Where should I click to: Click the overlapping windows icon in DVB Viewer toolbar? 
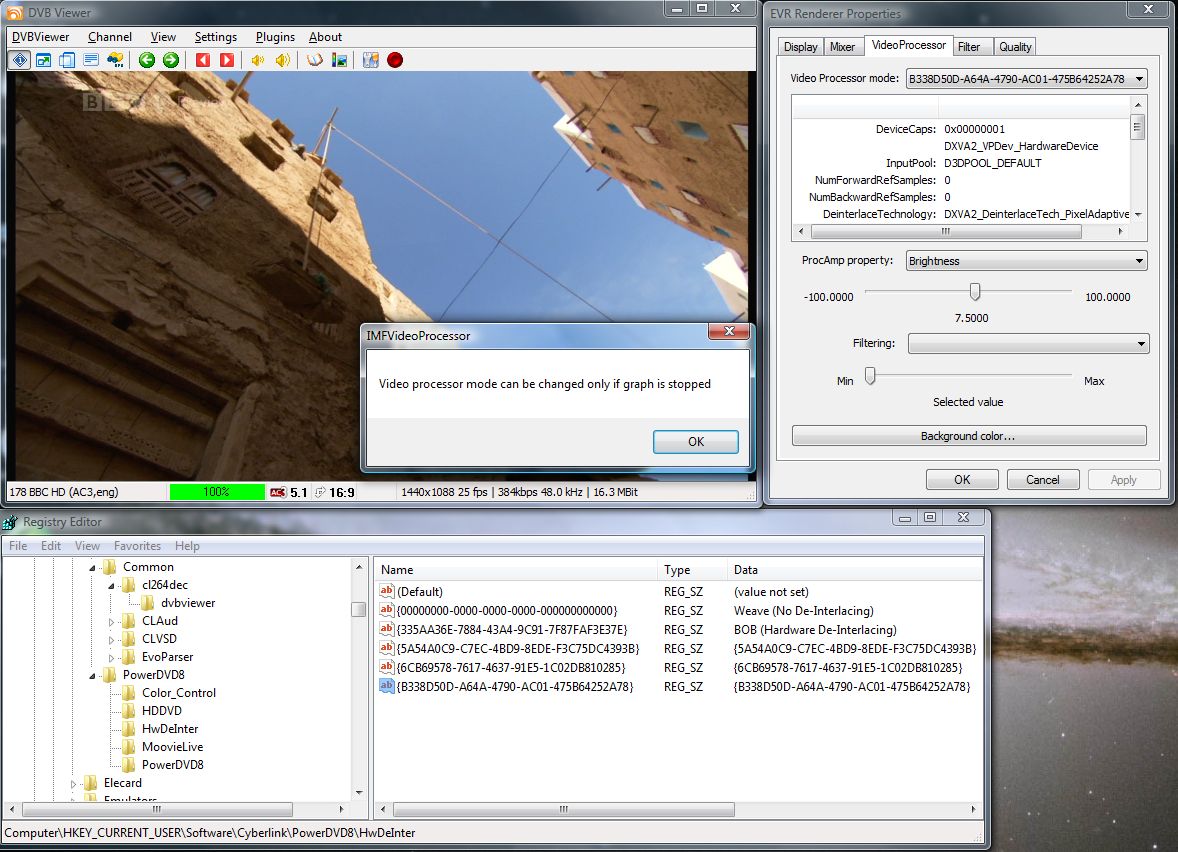tap(68, 60)
